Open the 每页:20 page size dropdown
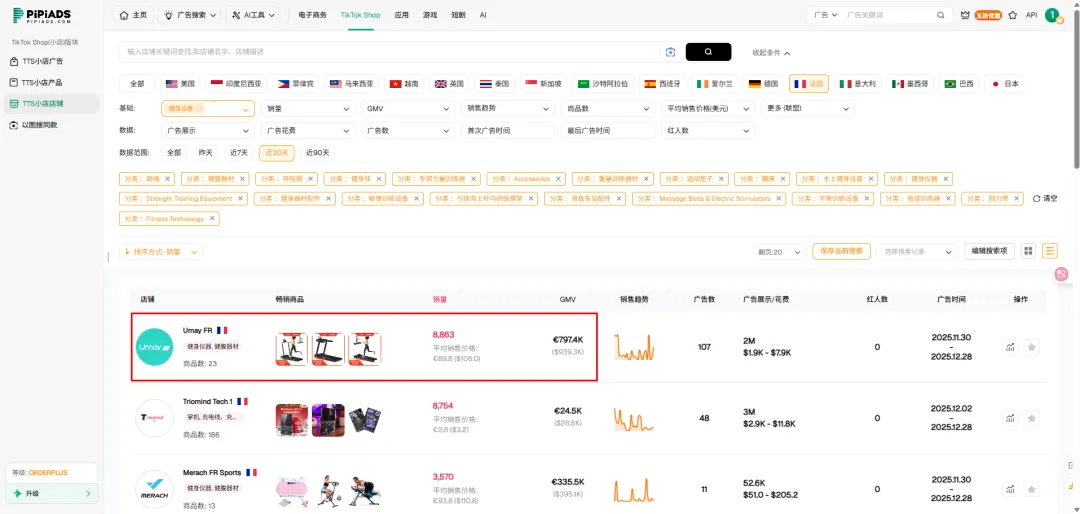The height and width of the screenshot is (514, 1080). (x=779, y=252)
